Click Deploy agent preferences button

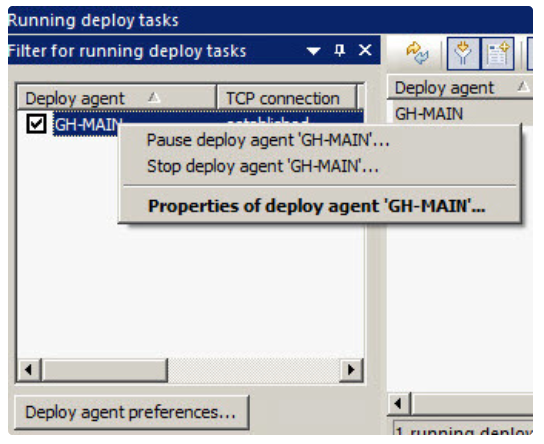[131, 413]
